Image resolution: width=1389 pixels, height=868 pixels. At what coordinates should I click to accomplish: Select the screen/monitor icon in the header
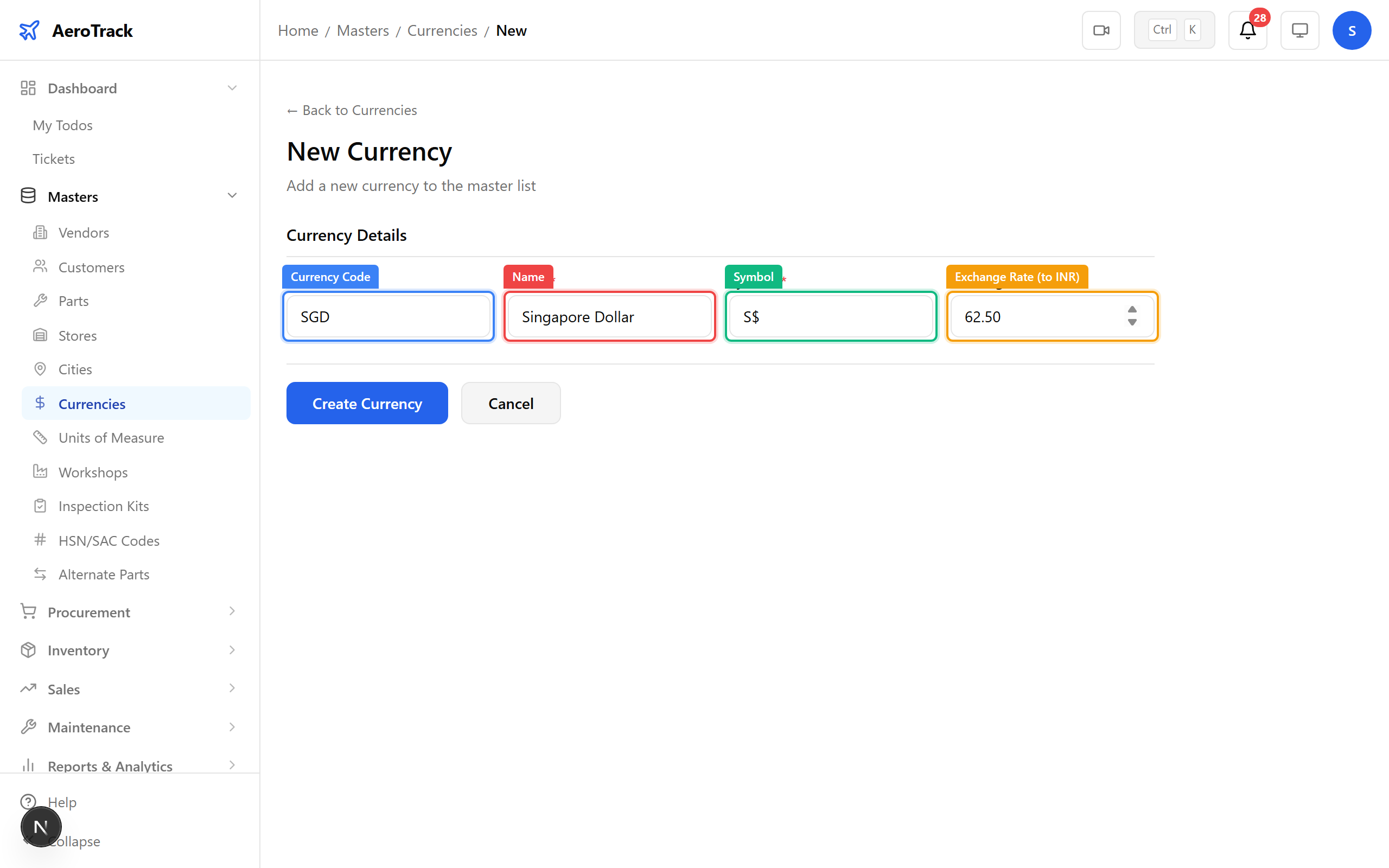(x=1299, y=30)
